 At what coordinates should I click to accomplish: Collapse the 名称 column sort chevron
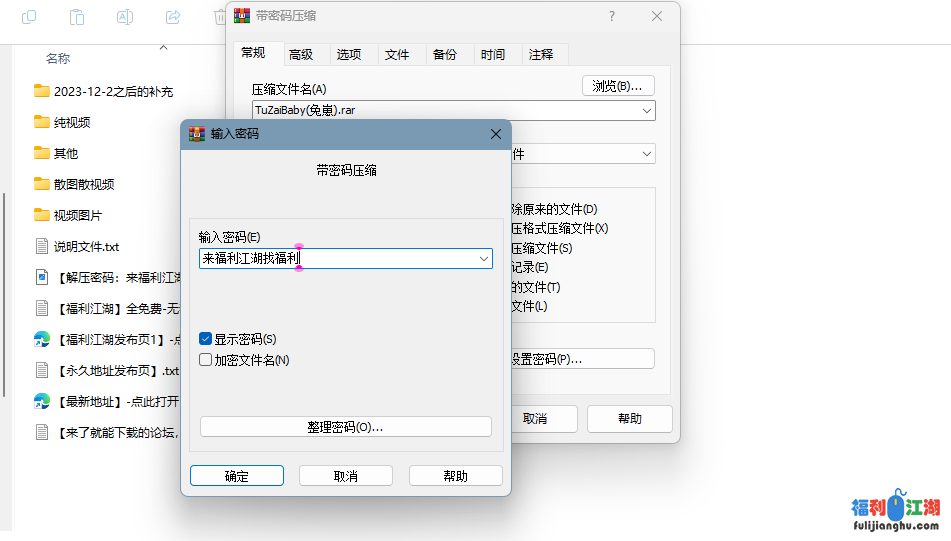164,47
